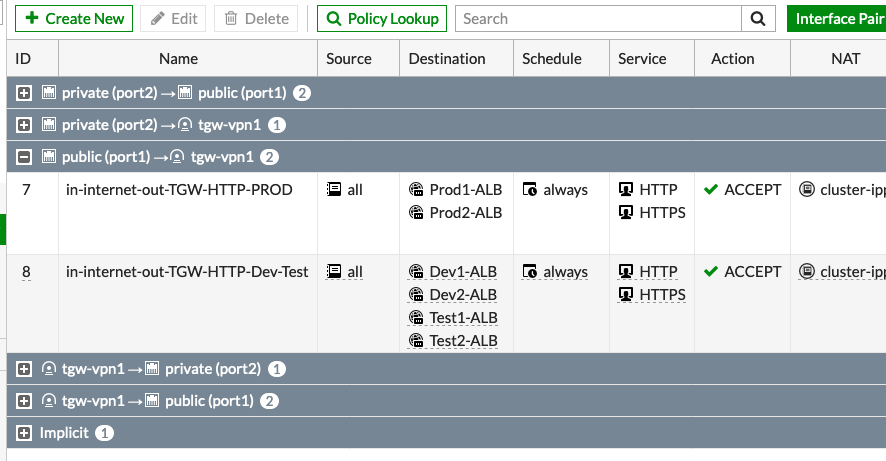Click the Prod1-ALB destination address icon

click(x=416, y=189)
